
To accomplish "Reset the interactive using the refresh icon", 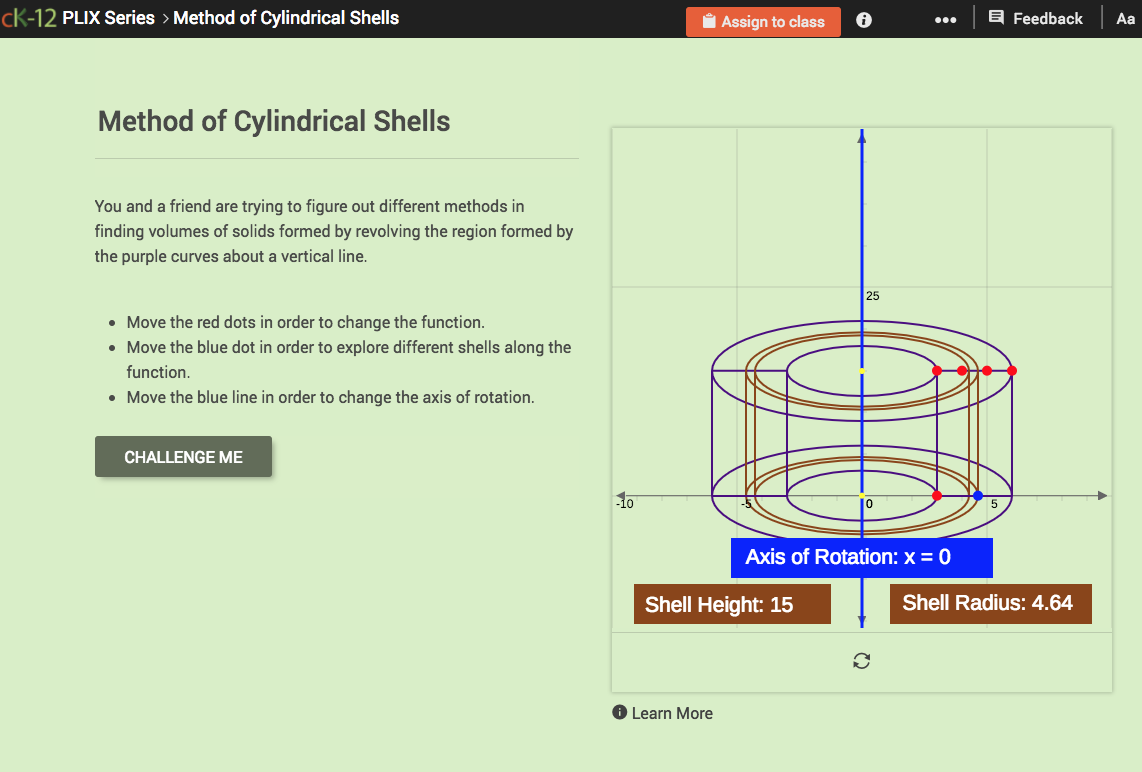I will click(861, 661).
